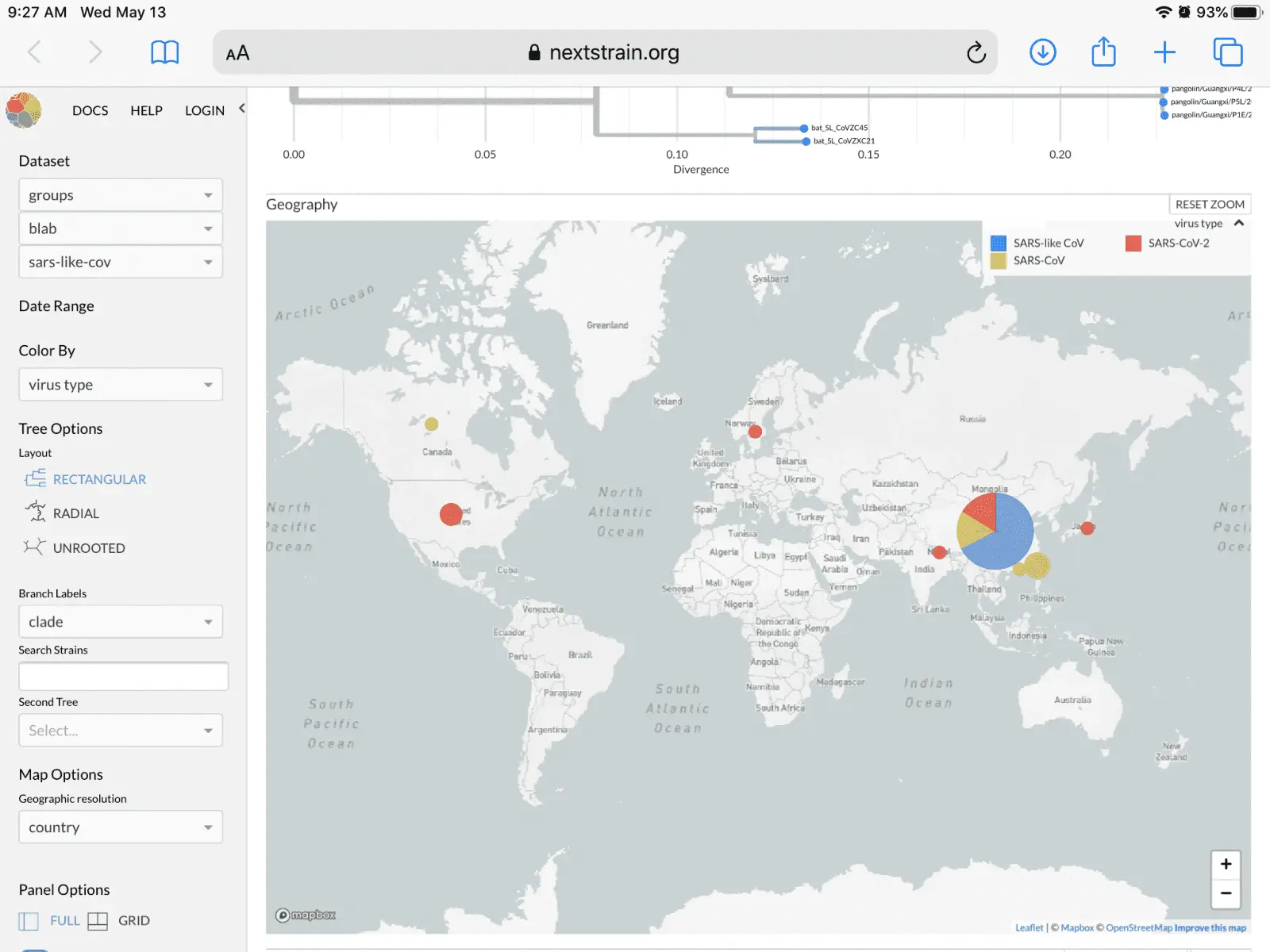Viewport: 1270px width, 952px height.
Task: Click the Nextstrain logo icon
Action: coord(24,110)
